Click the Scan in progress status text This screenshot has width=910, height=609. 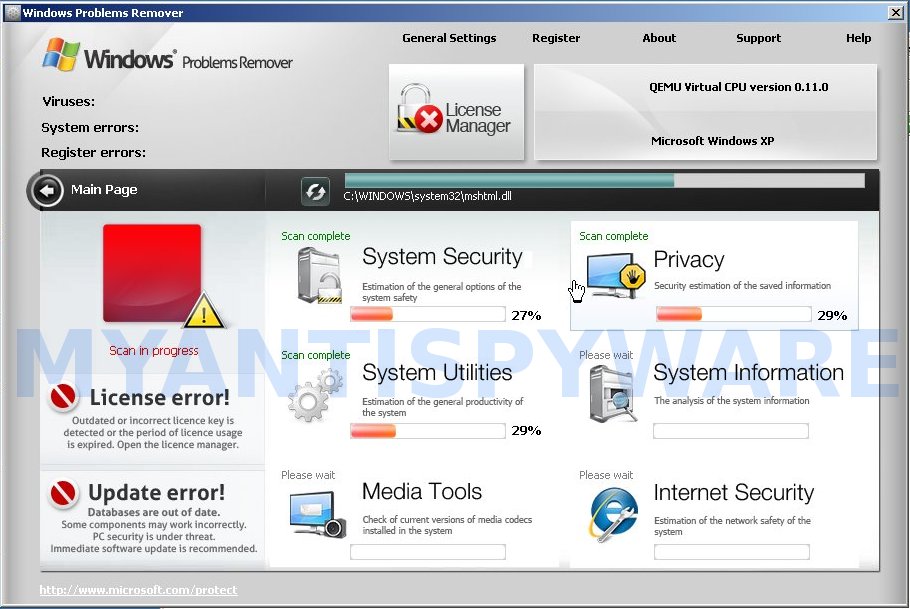point(154,351)
